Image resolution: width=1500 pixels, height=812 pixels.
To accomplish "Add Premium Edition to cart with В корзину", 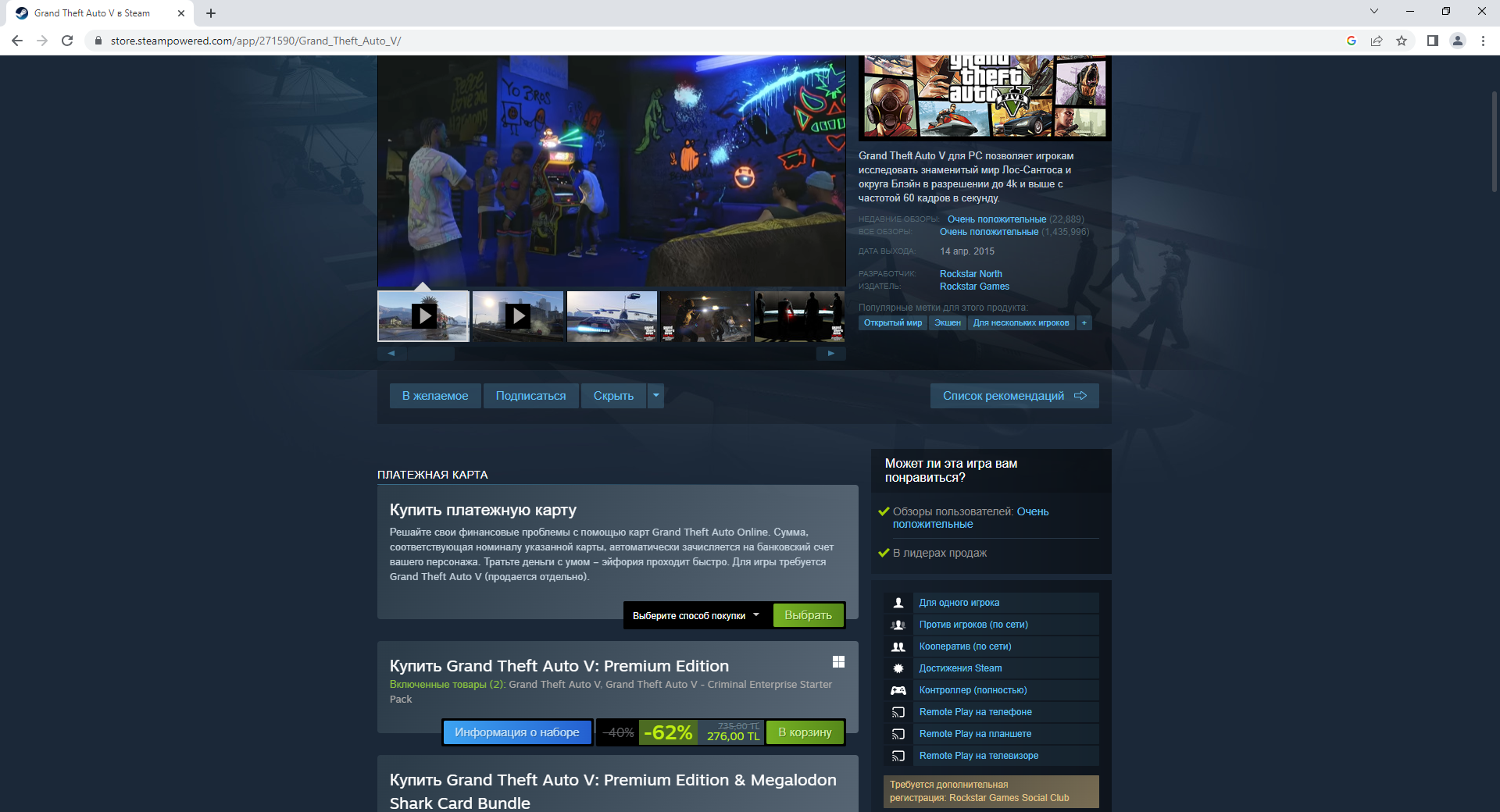I will 805,732.
